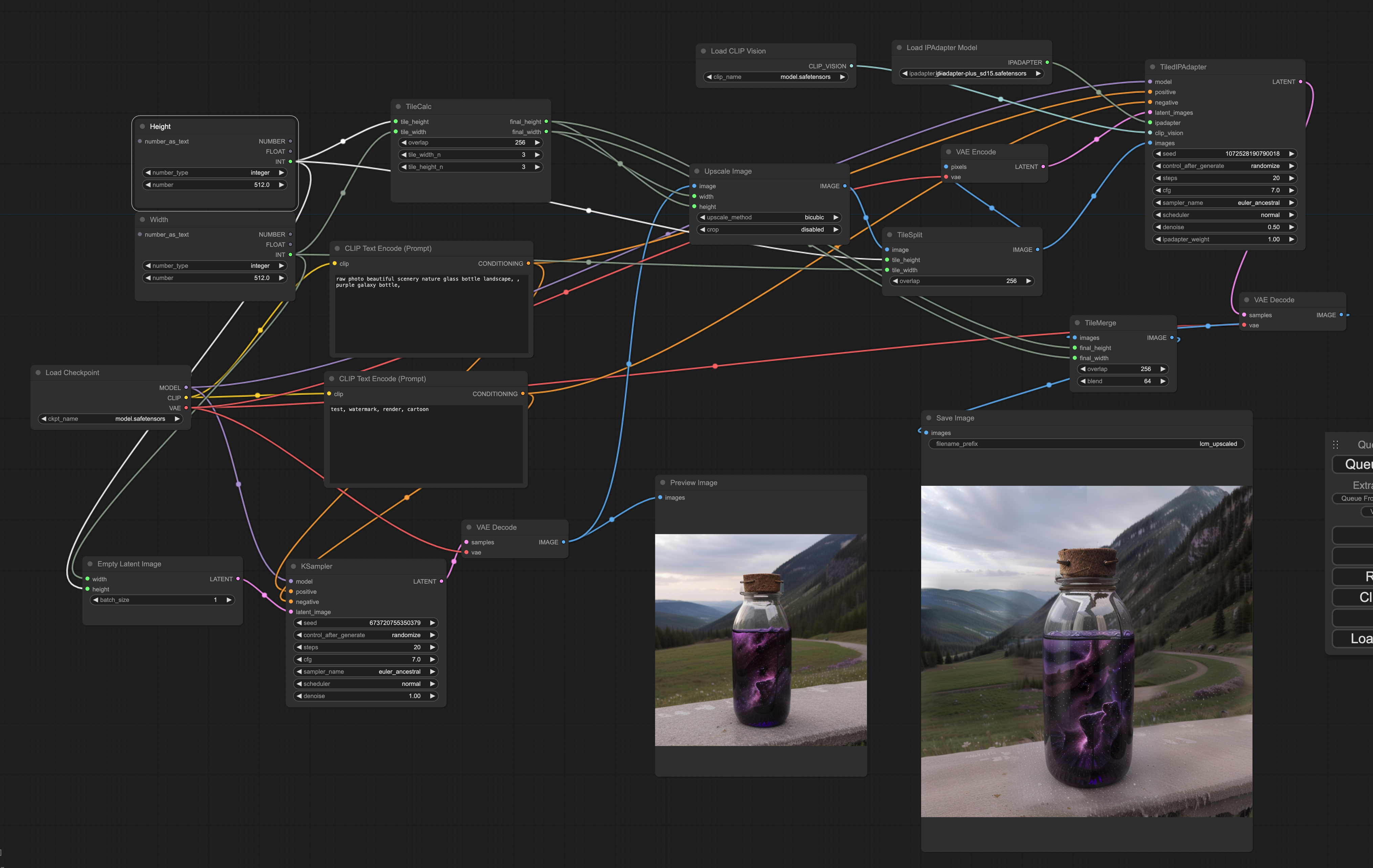Increase batch_size in Empty Latent Image
Screen dimensions: 1373x868
(x=228, y=600)
